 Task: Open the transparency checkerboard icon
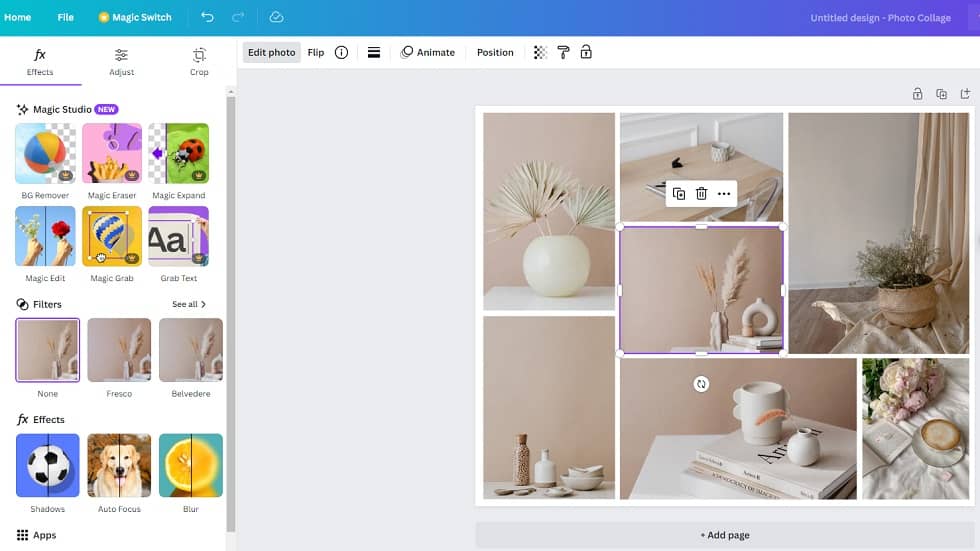(540, 52)
